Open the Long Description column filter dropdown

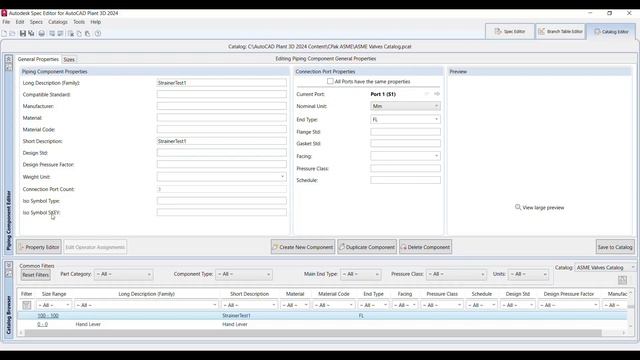146,305
